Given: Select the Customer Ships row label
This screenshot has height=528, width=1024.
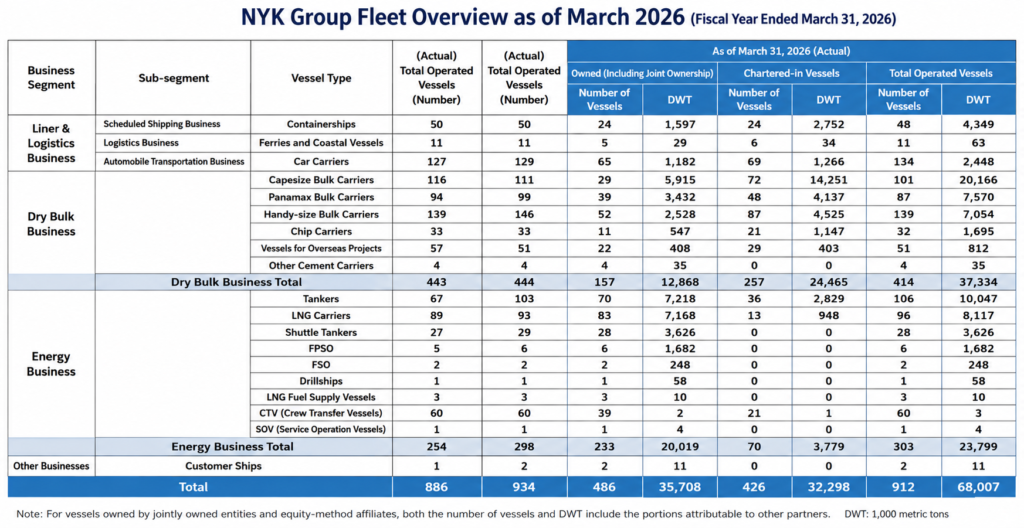Looking at the screenshot, I should pos(223,467).
